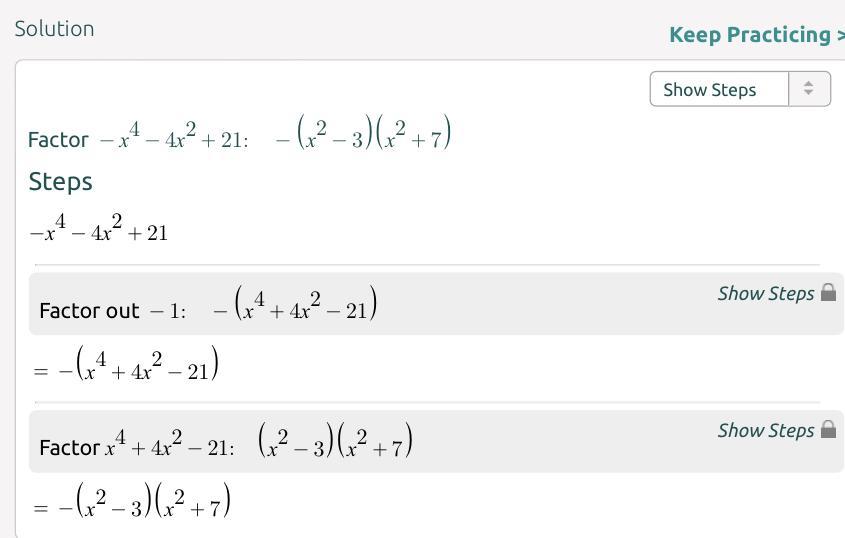Click the top answer −(x²−3)(x²+7)
This screenshot has width=845, height=538.
[362, 134]
